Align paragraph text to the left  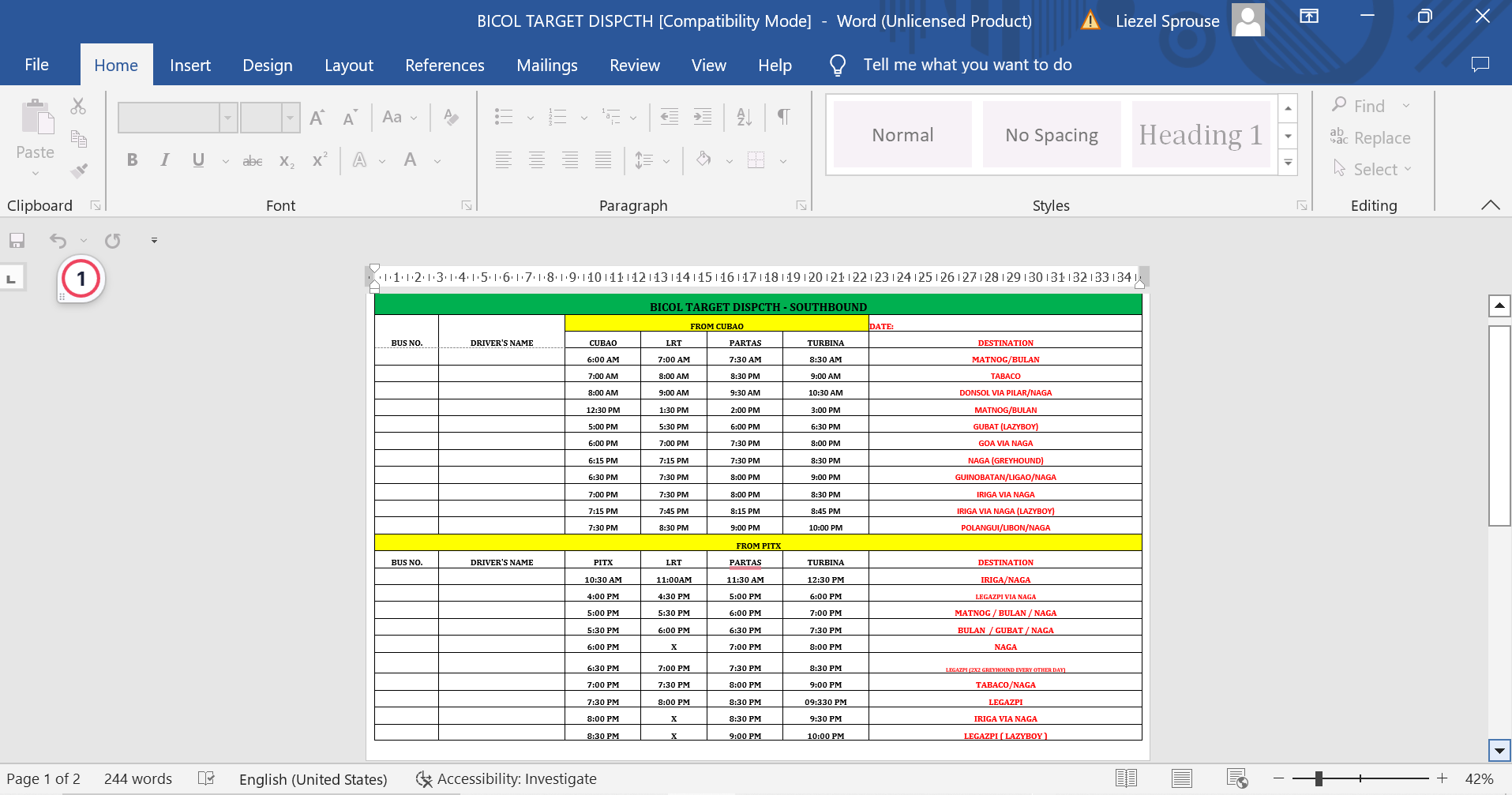tap(504, 160)
